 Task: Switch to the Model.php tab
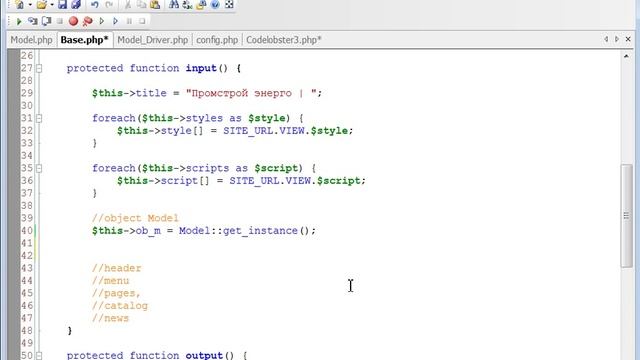(x=31, y=40)
